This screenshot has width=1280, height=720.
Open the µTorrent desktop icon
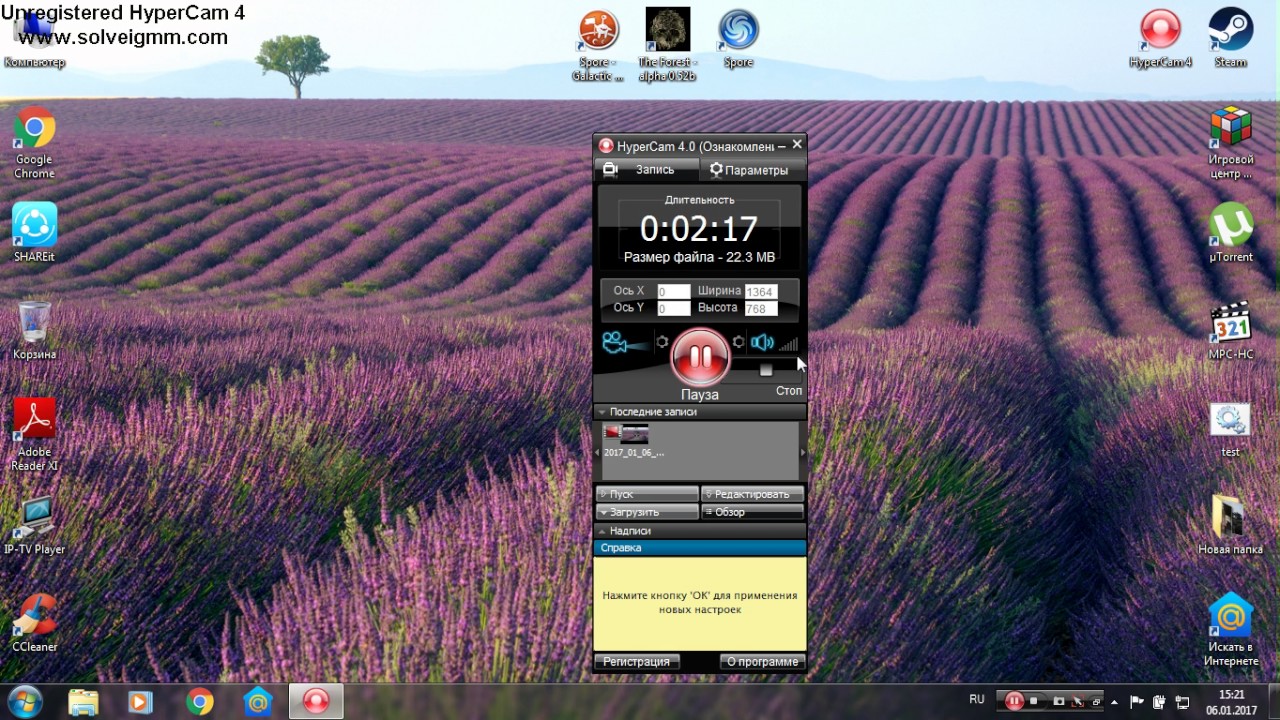1231,233
